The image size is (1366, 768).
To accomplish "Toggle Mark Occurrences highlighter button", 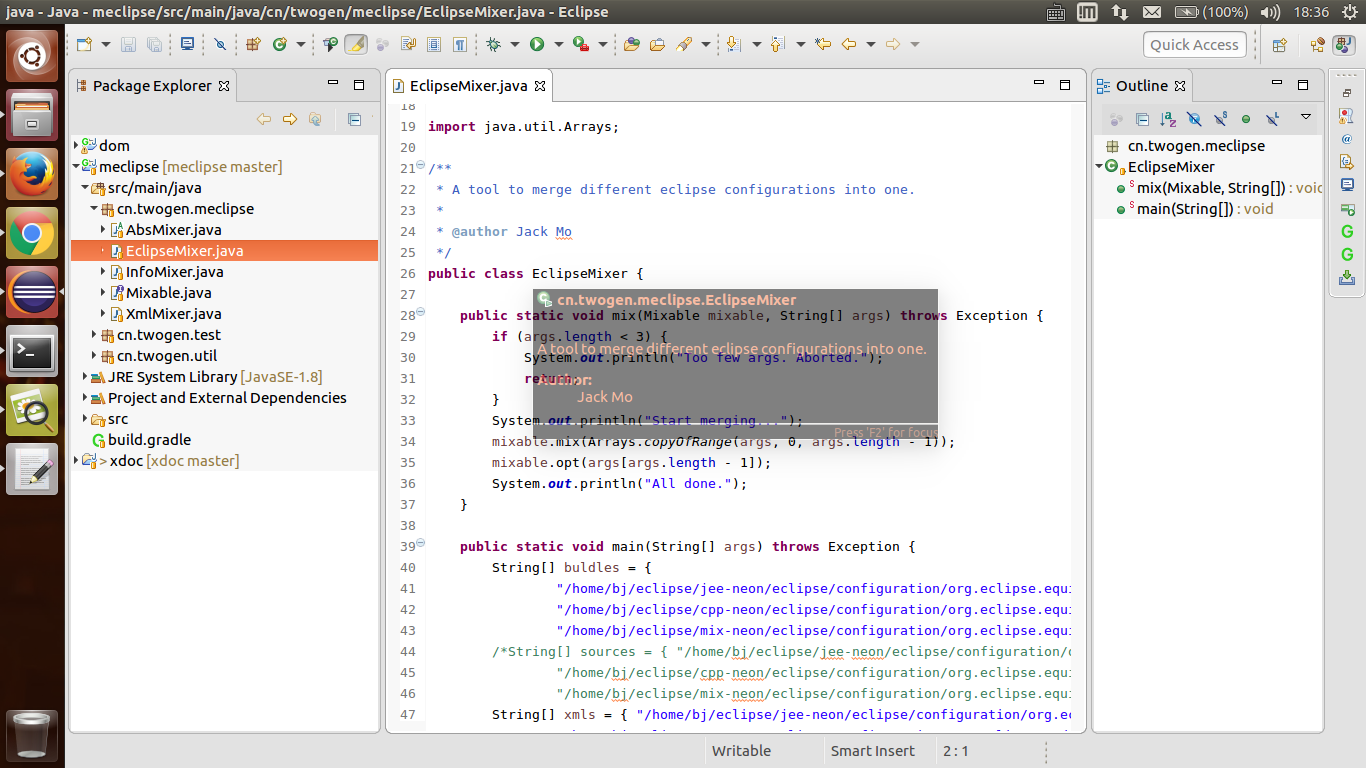I will click(x=355, y=44).
